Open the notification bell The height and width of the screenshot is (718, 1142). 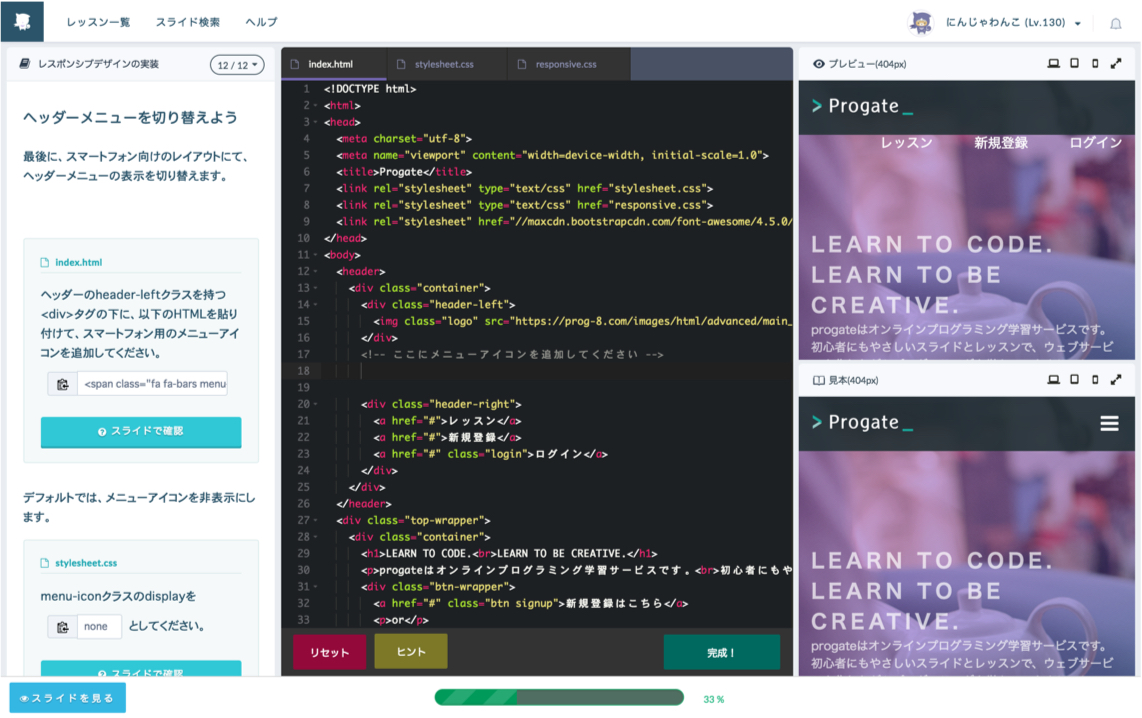(1115, 24)
